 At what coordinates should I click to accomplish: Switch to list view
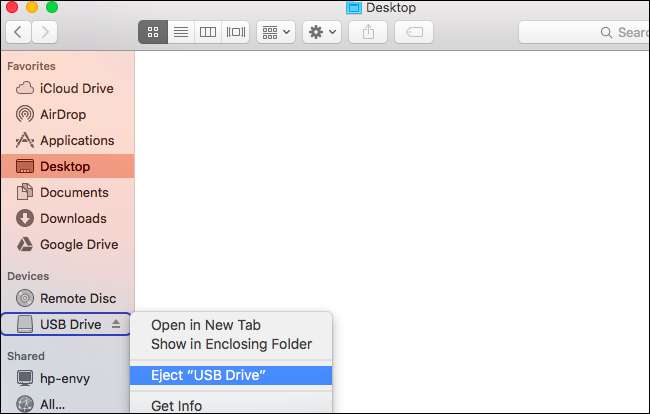click(x=181, y=32)
